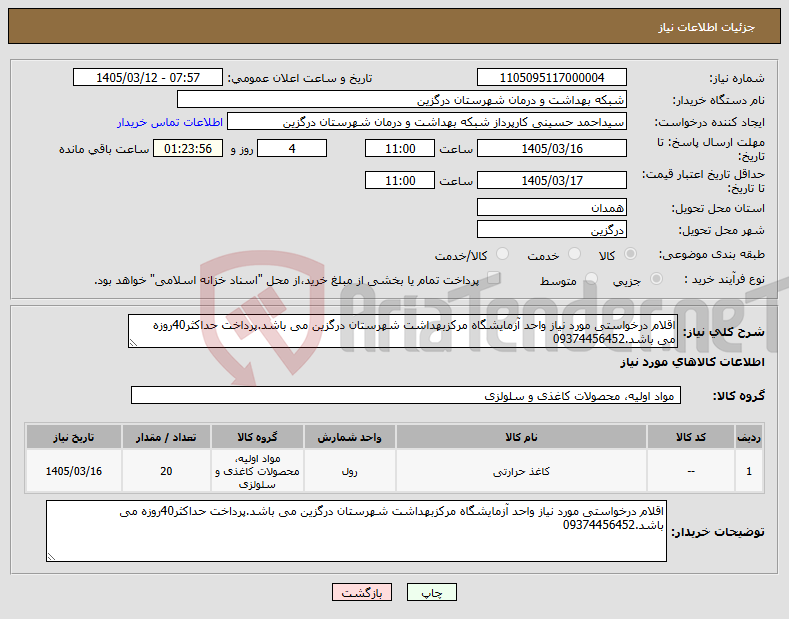
Task: Click the delivery province field همدان
Action: point(551,207)
